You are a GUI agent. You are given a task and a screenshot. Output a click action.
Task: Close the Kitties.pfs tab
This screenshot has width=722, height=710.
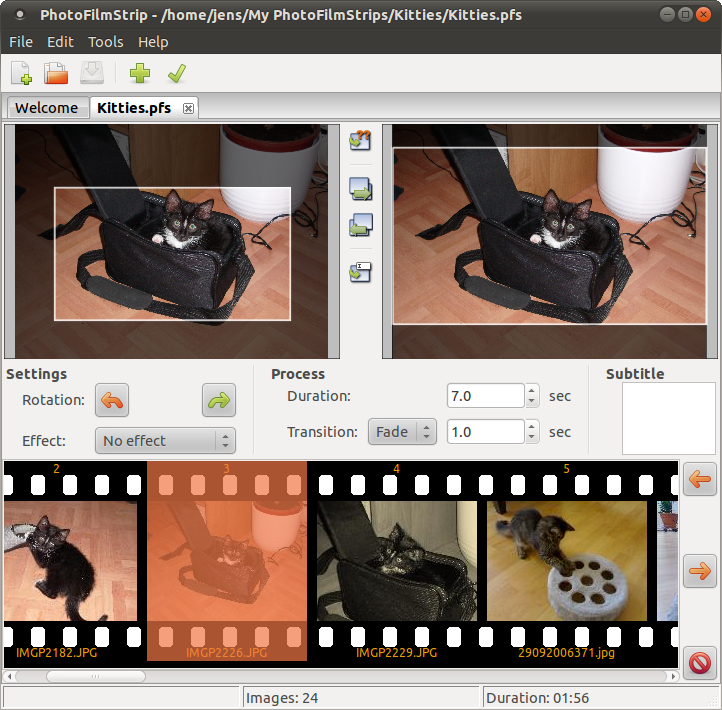(188, 108)
